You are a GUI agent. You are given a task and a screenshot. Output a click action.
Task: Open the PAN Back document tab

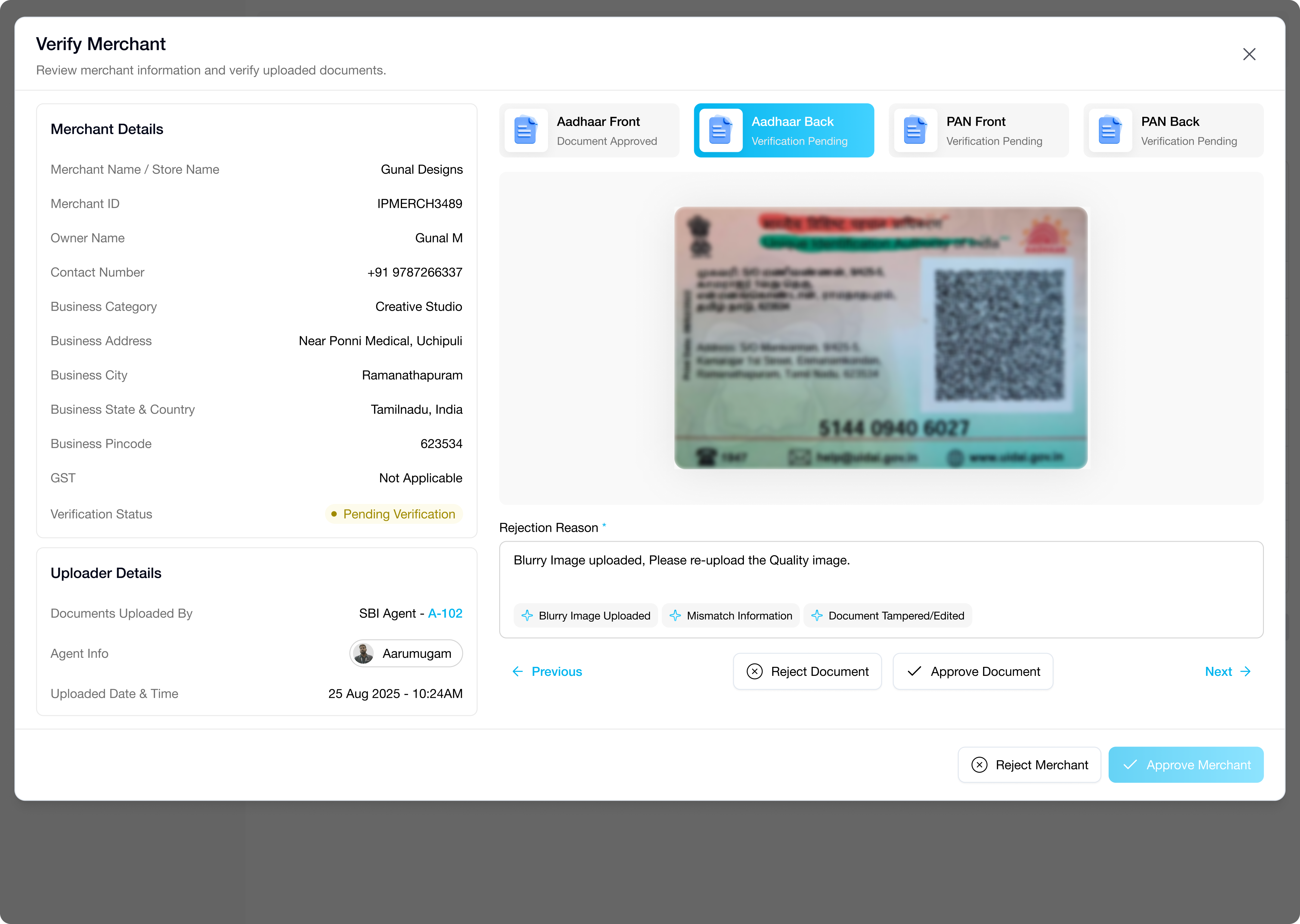tap(1172, 130)
